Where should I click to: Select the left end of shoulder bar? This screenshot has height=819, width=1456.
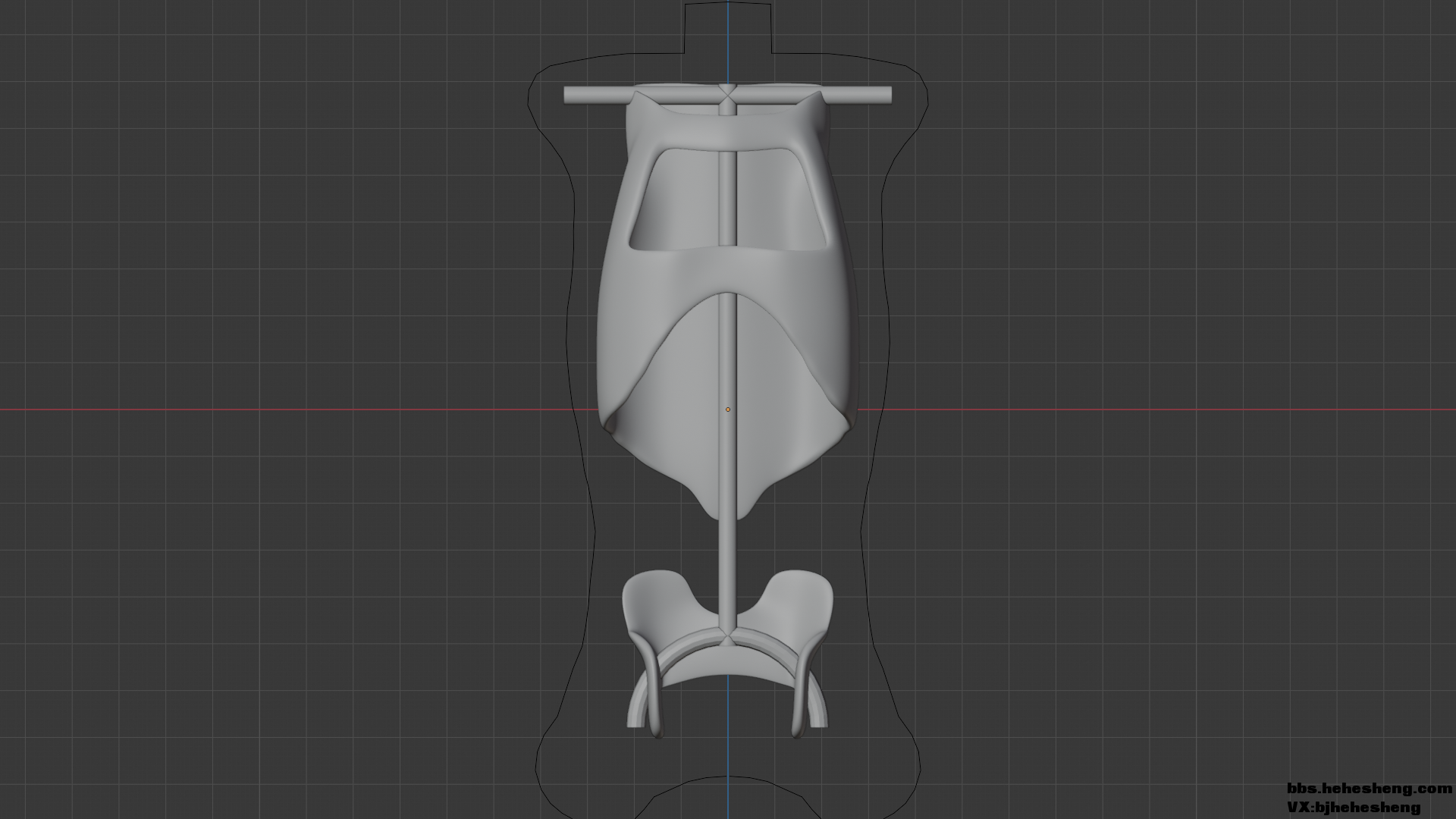pos(570,96)
